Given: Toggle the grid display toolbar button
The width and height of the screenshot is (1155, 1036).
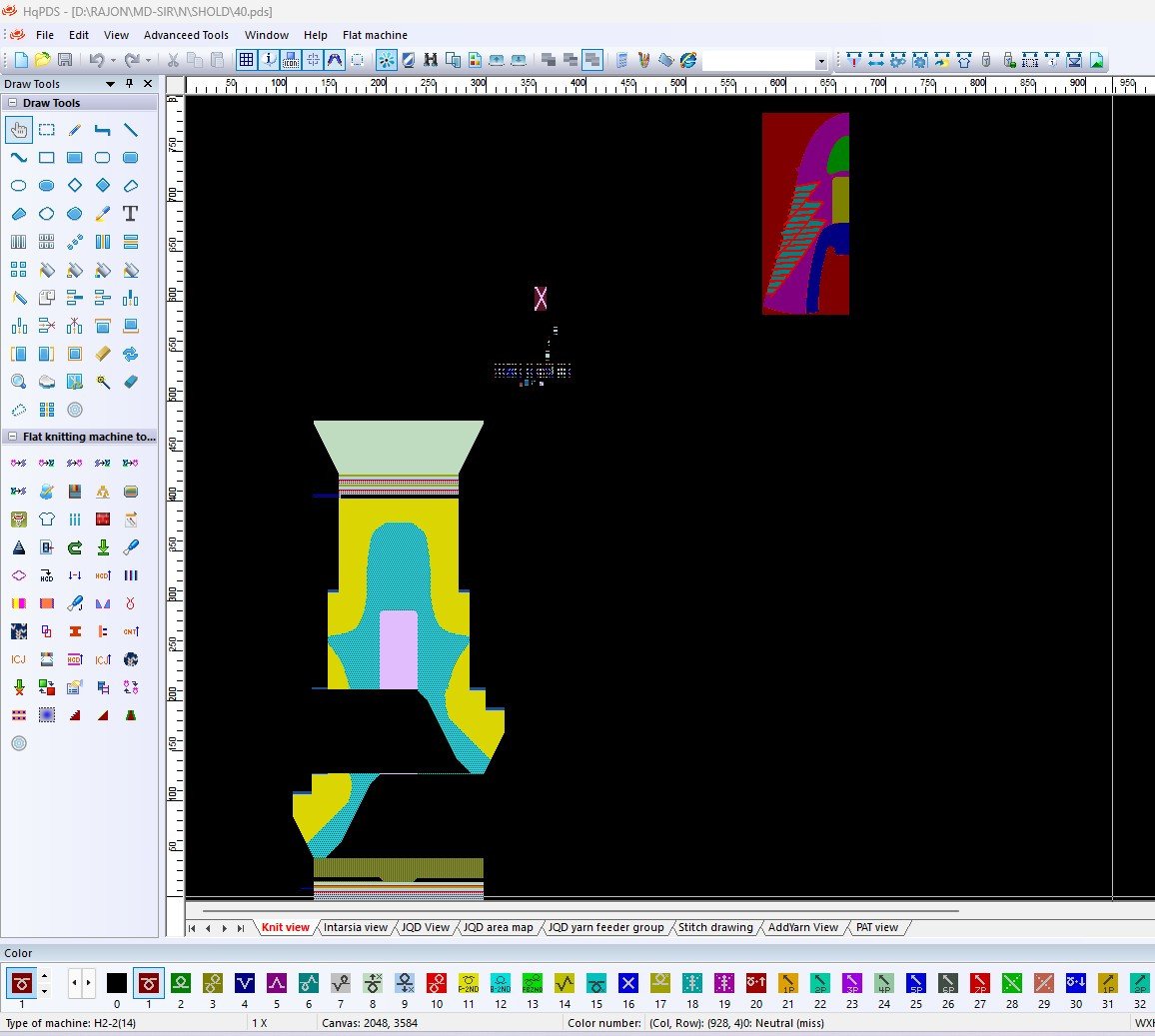Looking at the screenshot, I should click(246, 60).
